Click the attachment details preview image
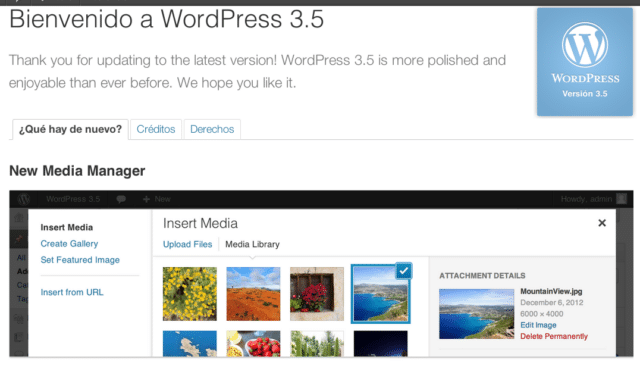 [x=476, y=314]
